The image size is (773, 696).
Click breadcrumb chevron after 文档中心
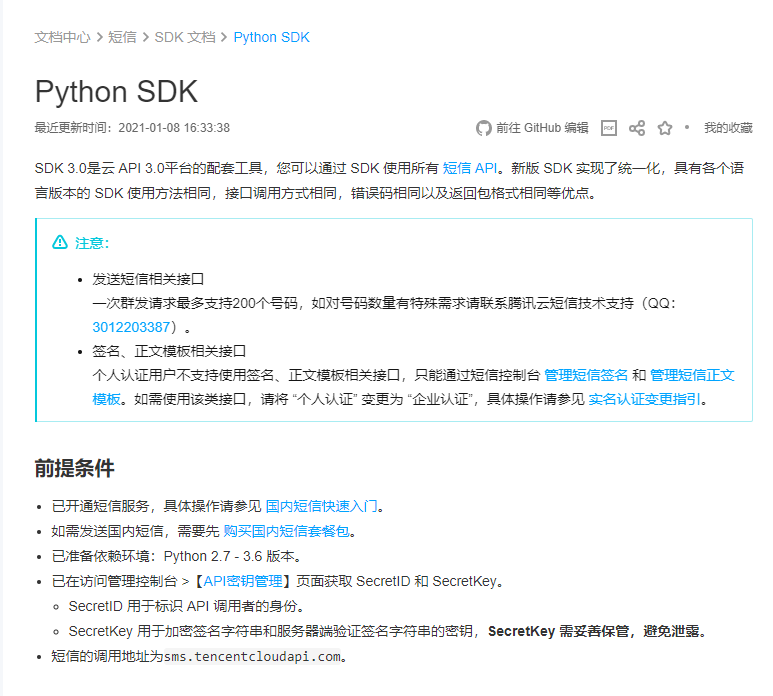click(100, 37)
